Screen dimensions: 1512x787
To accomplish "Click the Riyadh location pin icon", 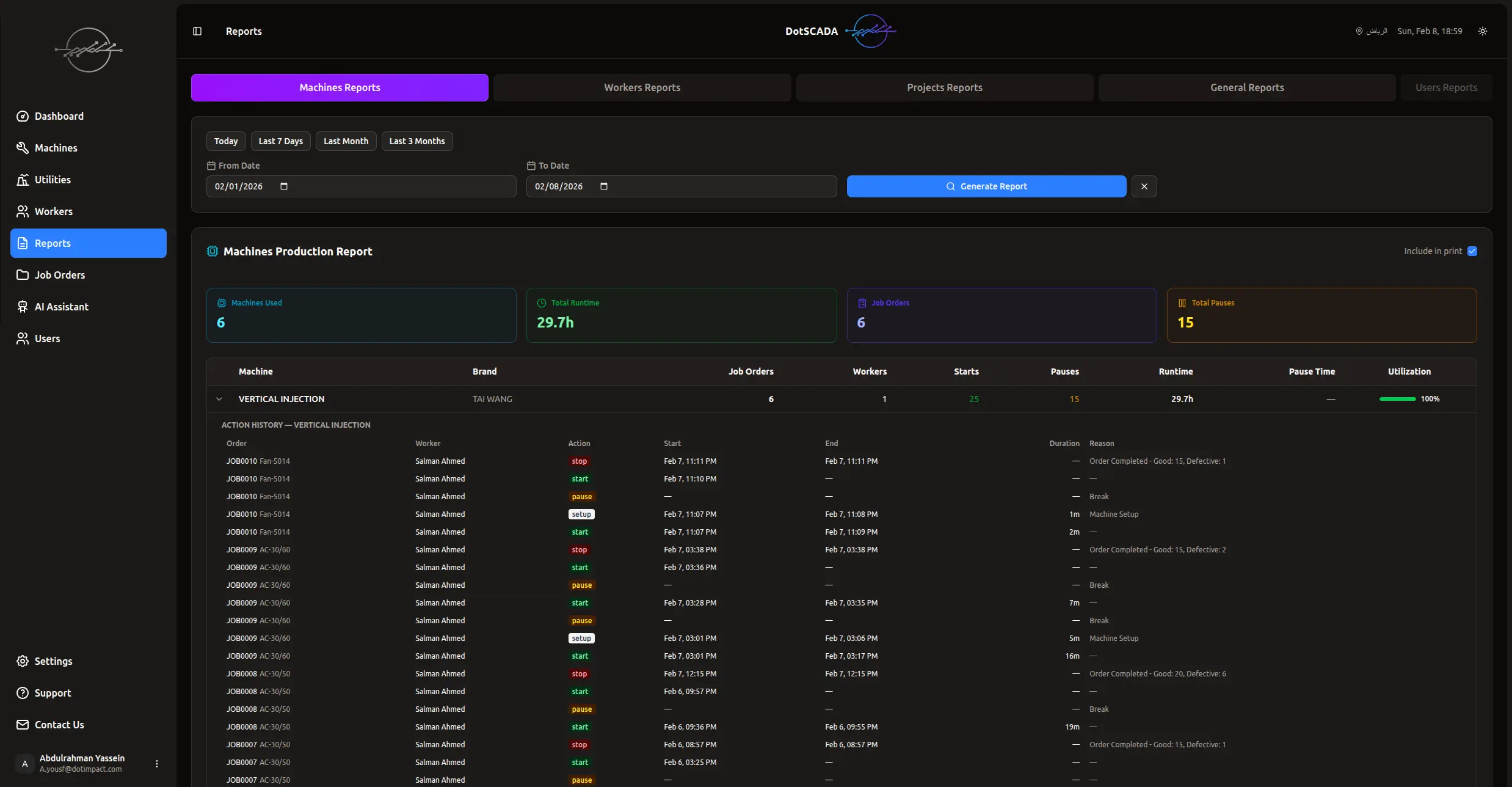I will tap(1359, 31).
